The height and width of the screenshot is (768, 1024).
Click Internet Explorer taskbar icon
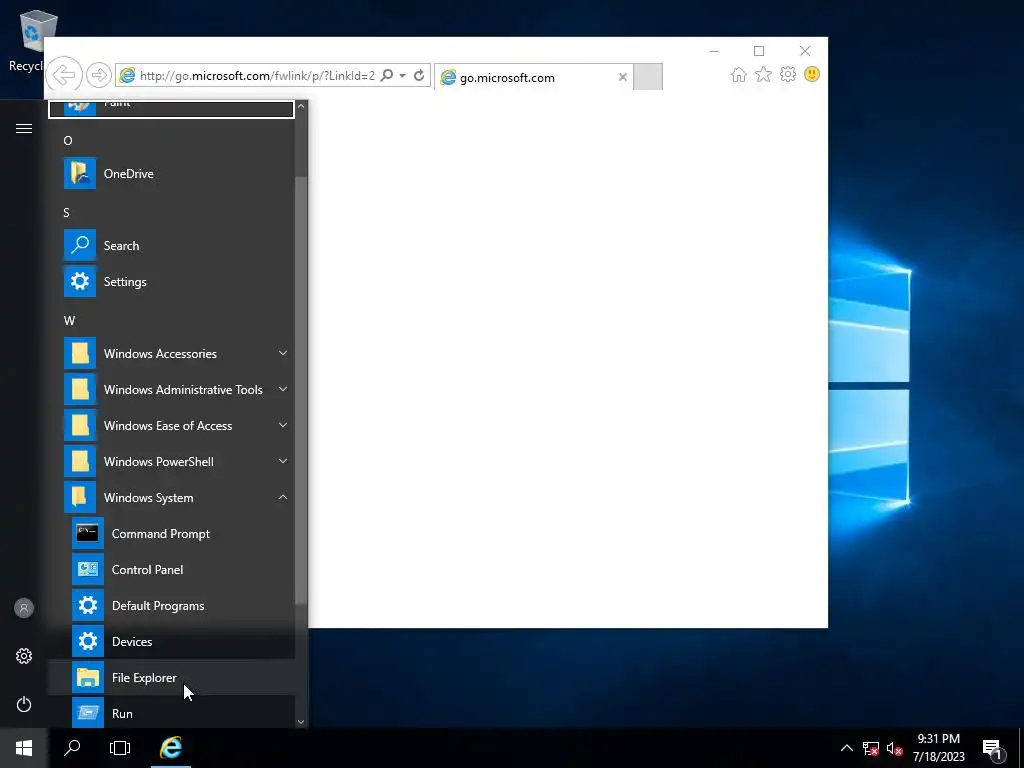pos(171,748)
